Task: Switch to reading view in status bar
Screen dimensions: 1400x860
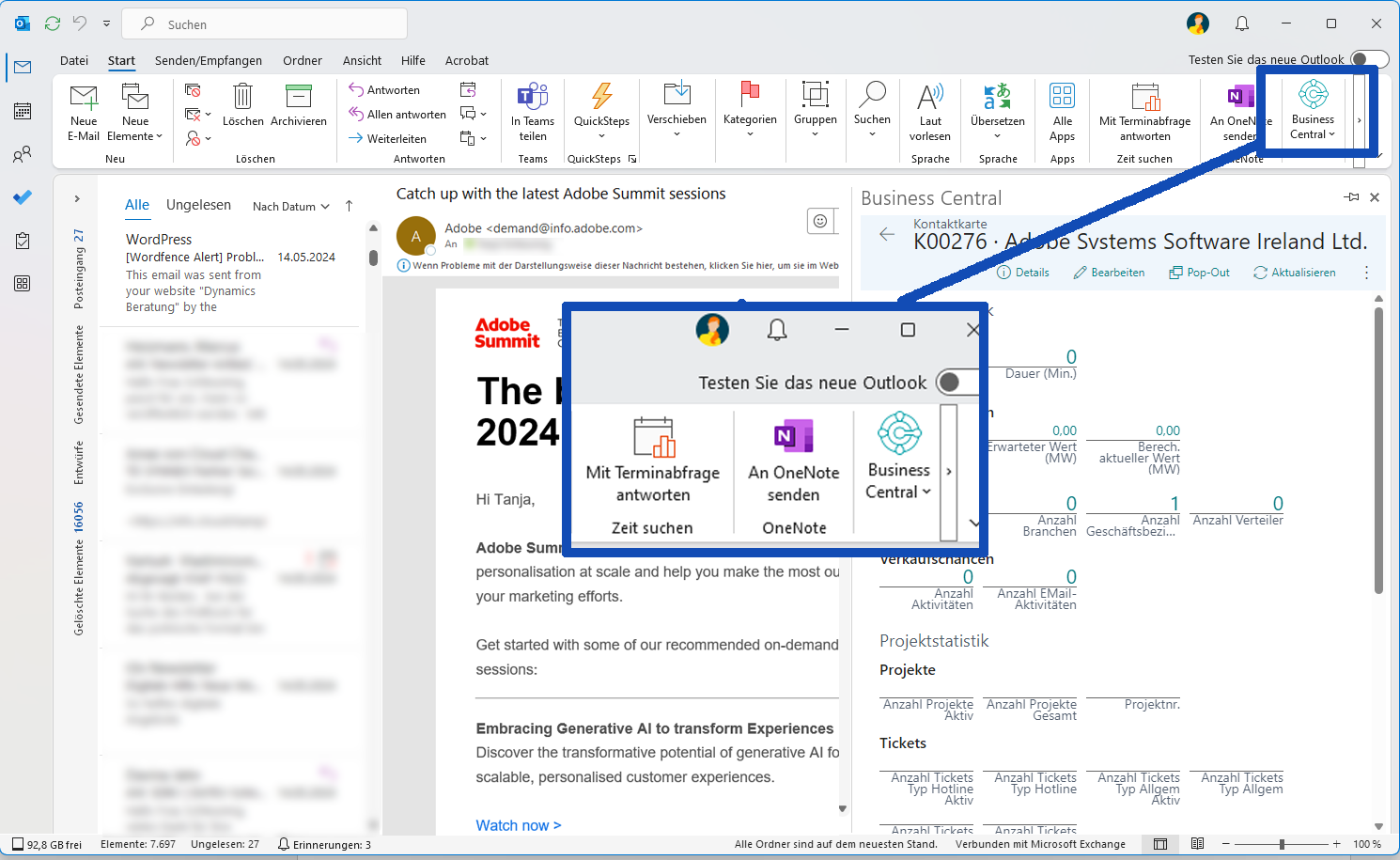Action: pyautogui.click(x=1197, y=844)
